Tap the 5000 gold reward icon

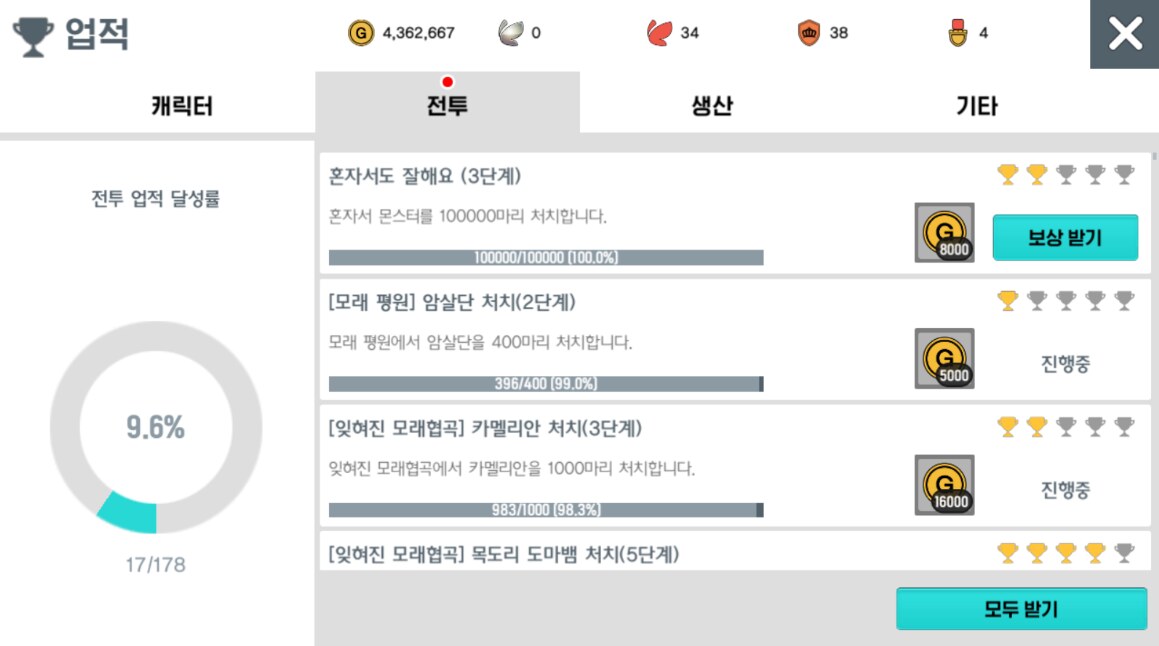(944, 358)
